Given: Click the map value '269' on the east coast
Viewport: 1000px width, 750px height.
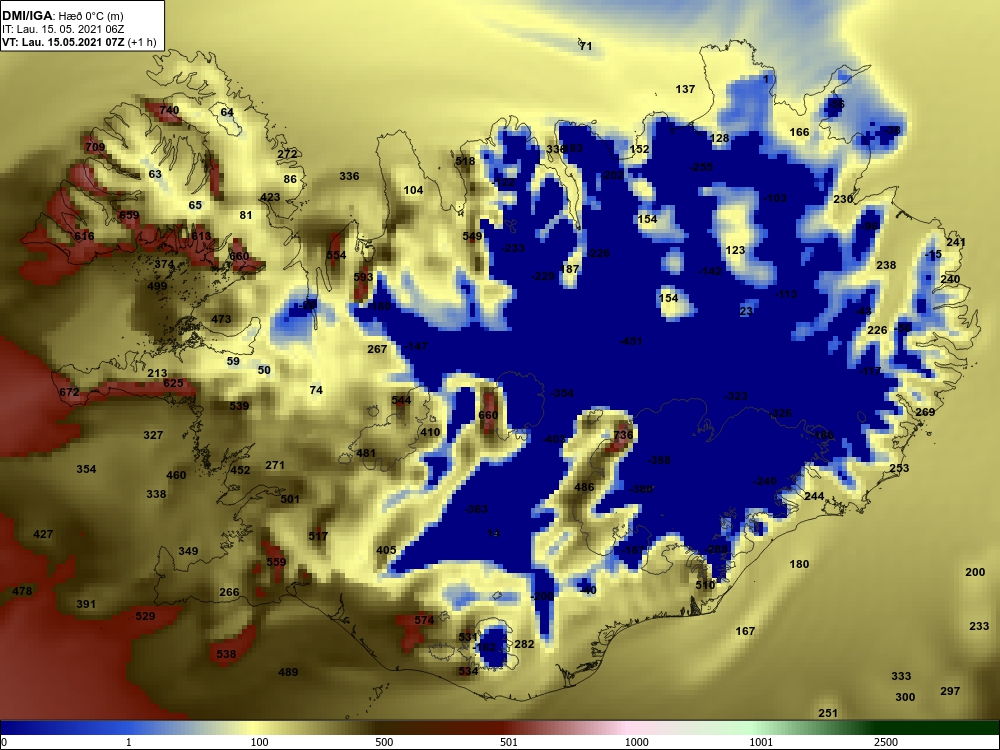Looking at the screenshot, I should [x=925, y=413].
